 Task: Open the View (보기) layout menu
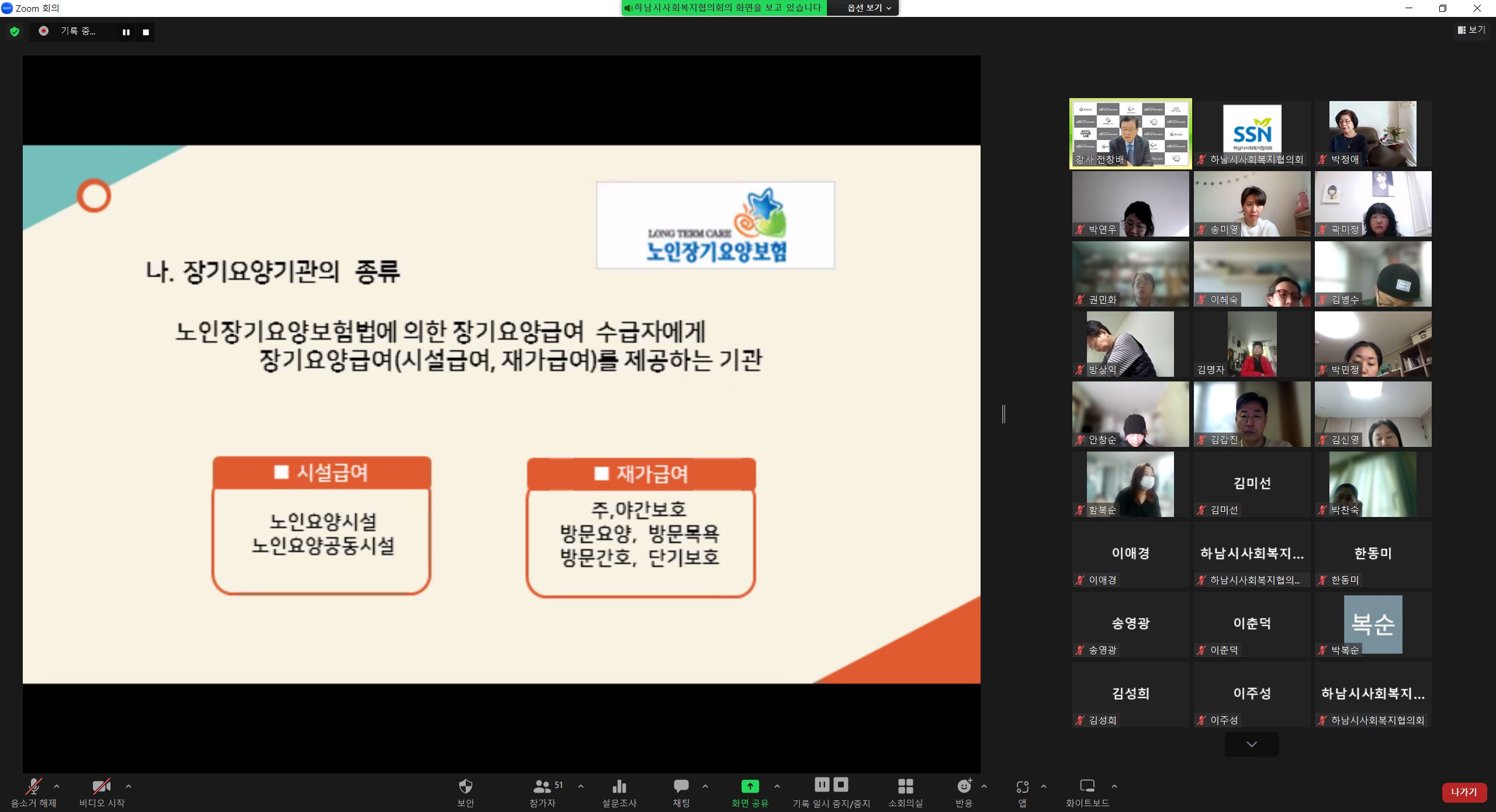tap(1471, 30)
